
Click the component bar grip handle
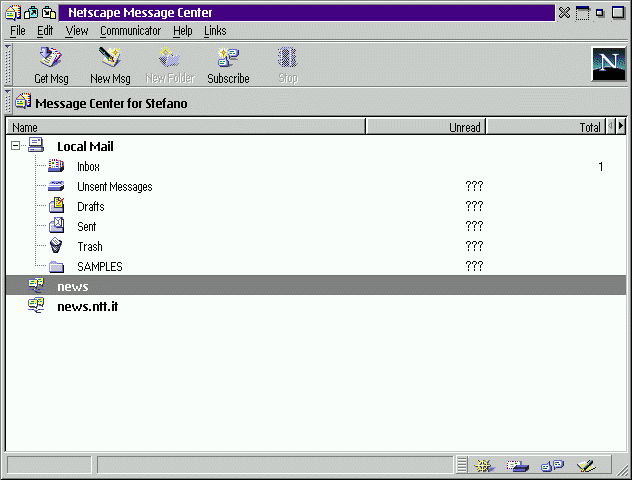pyautogui.click(x=462, y=465)
